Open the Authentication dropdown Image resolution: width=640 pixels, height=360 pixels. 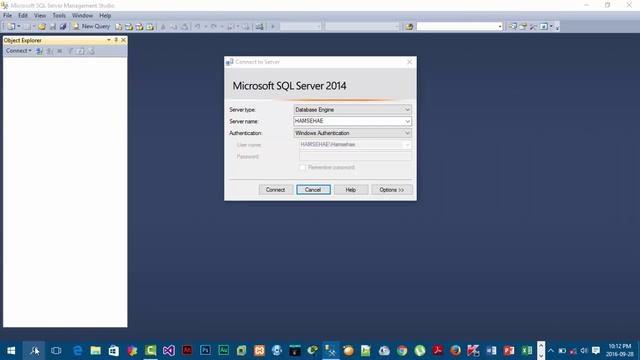(352, 133)
